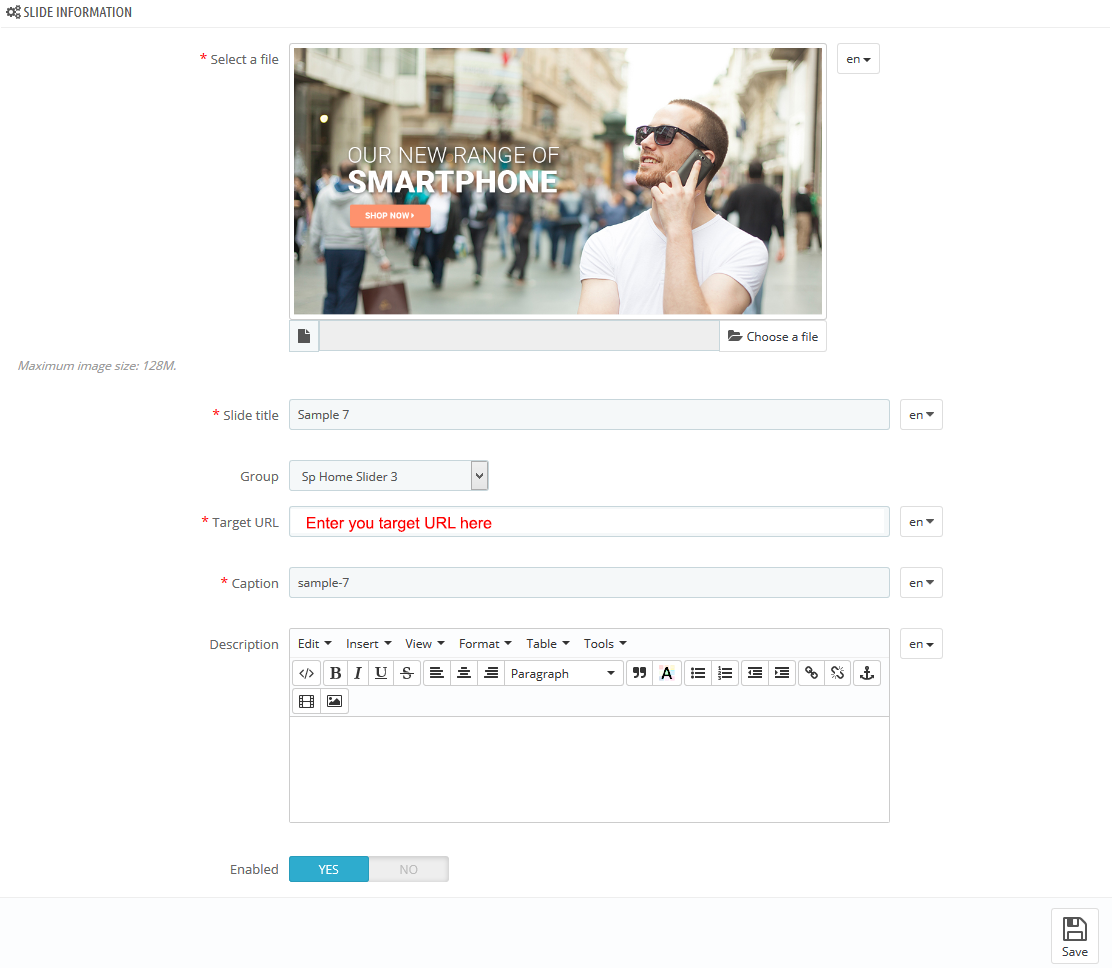The image size is (1112, 968).
Task: Insert a blockquote in description
Action: (640, 674)
